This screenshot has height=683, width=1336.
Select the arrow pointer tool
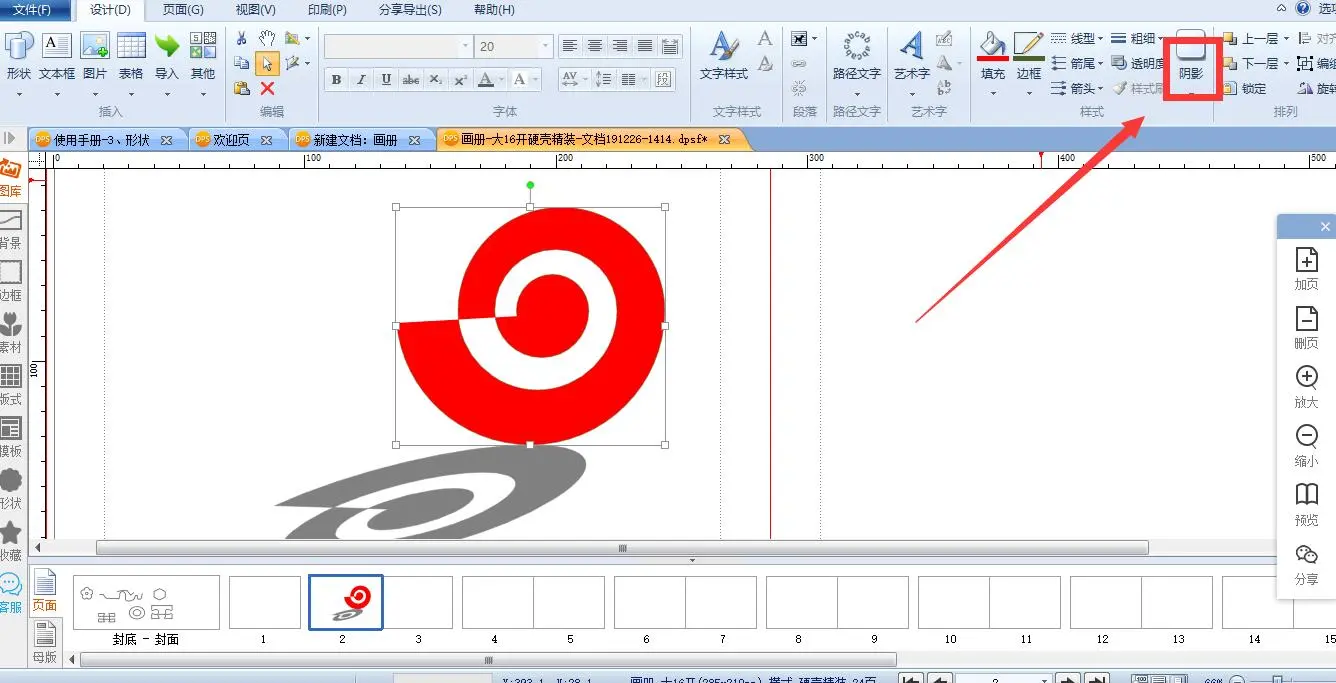pos(267,63)
